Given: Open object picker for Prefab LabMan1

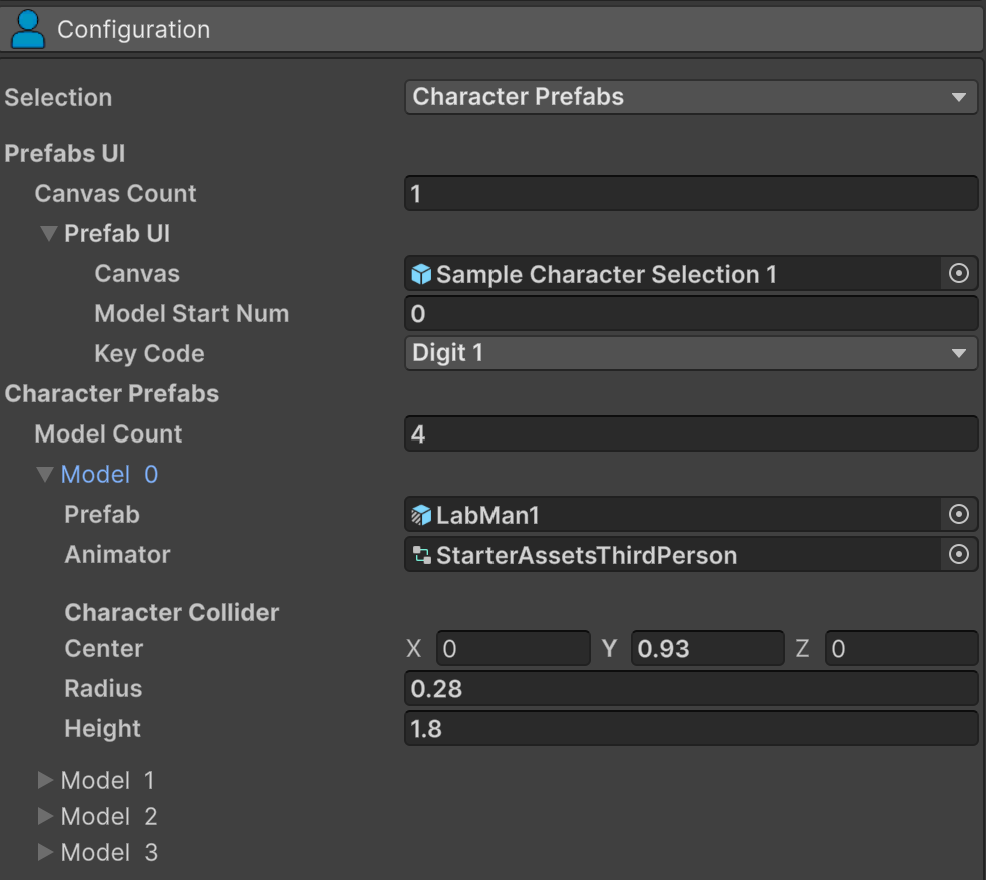Looking at the screenshot, I should coord(958,514).
